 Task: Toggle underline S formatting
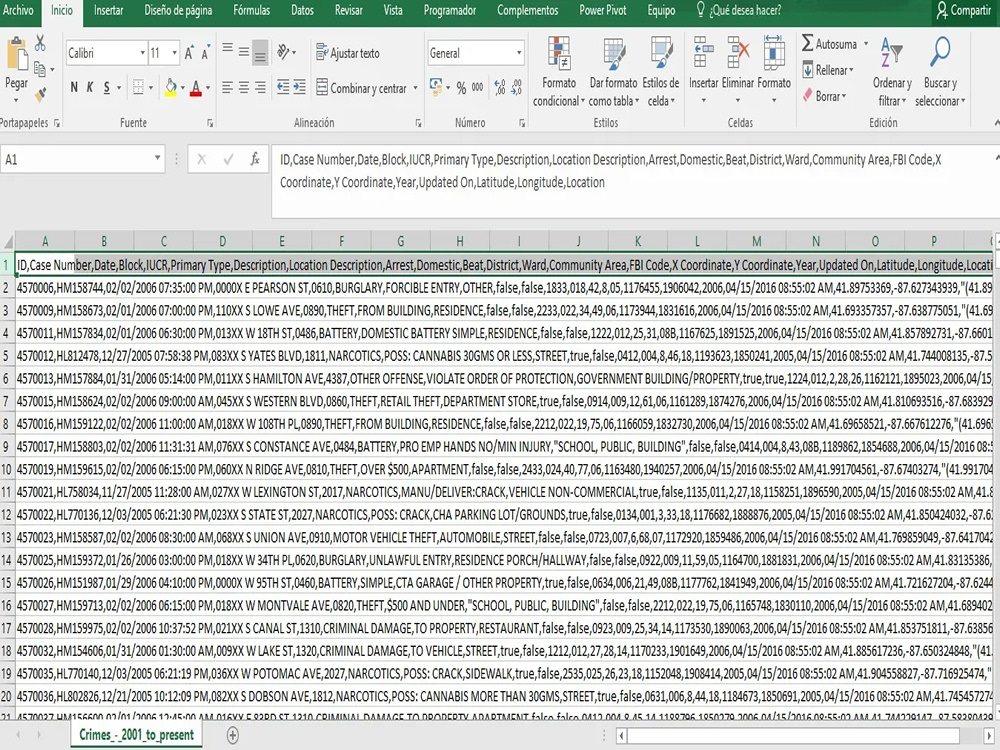click(107, 87)
